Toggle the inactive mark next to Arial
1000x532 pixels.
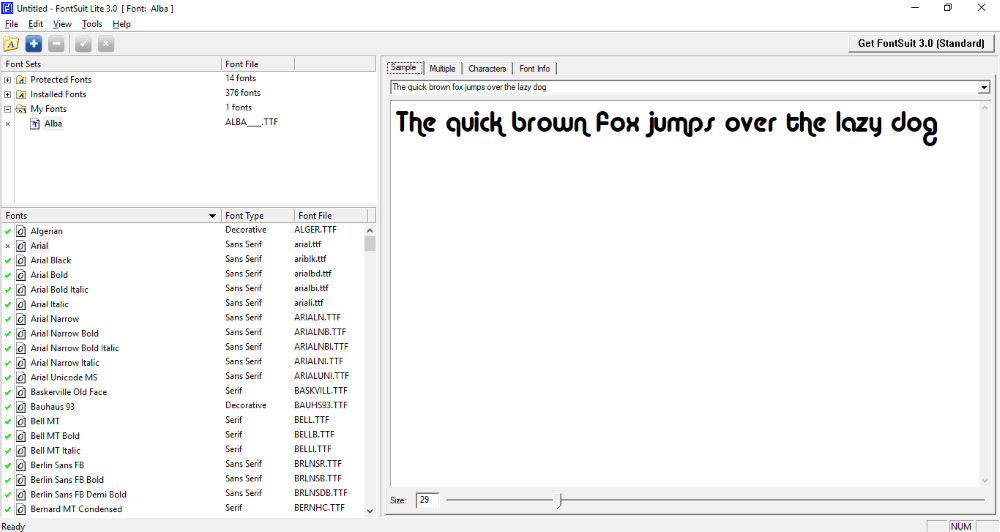coord(8,246)
